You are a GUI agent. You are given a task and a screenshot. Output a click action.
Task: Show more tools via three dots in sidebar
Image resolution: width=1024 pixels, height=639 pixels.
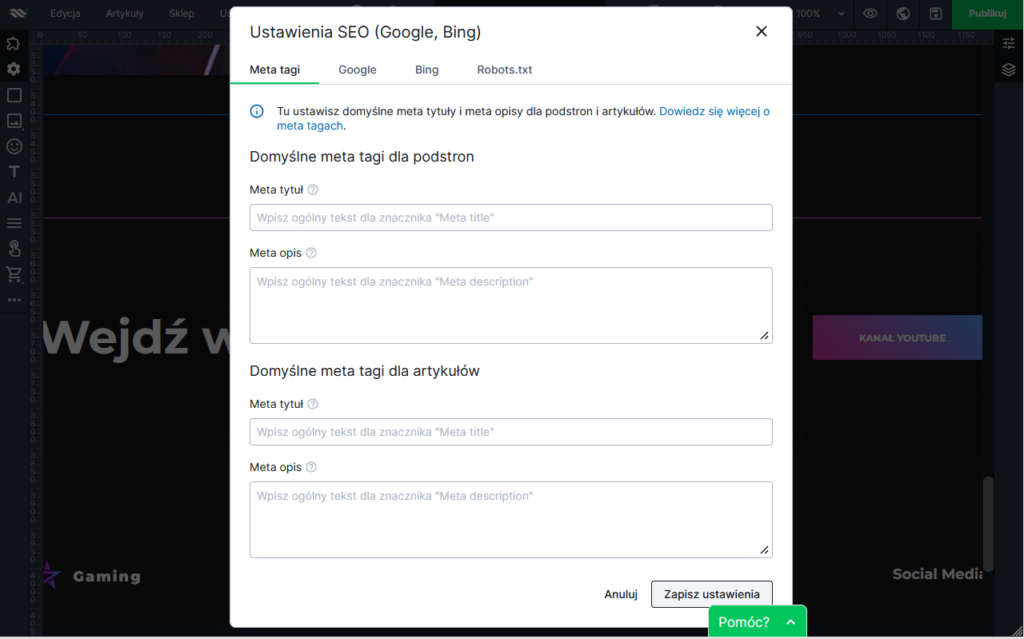tap(14, 300)
